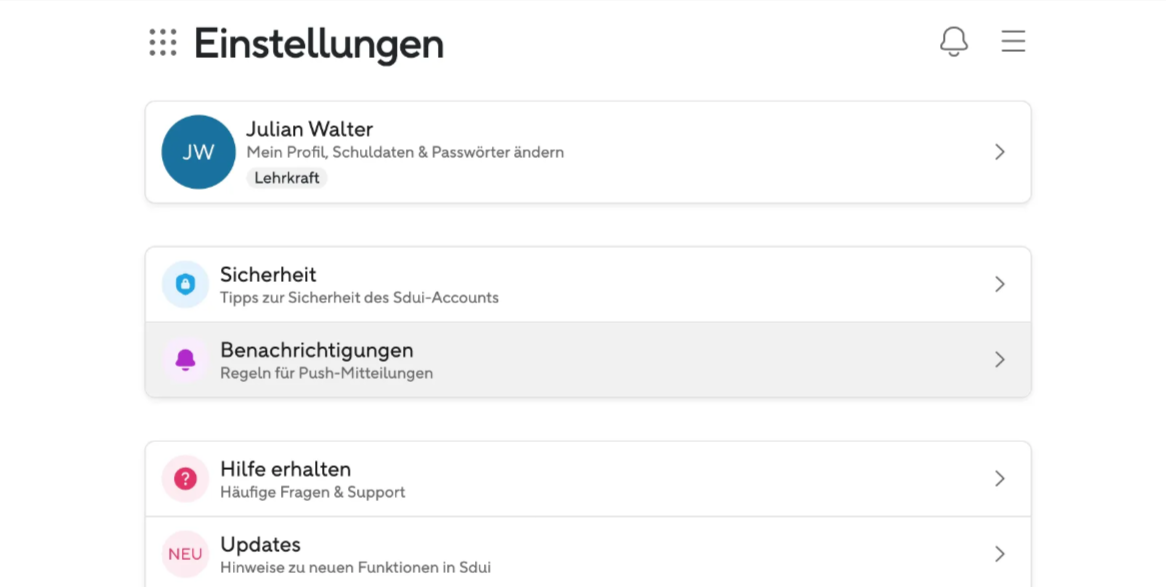Click the Lehrkraft role tag
The width and height of the screenshot is (1166, 587).
point(287,178)
